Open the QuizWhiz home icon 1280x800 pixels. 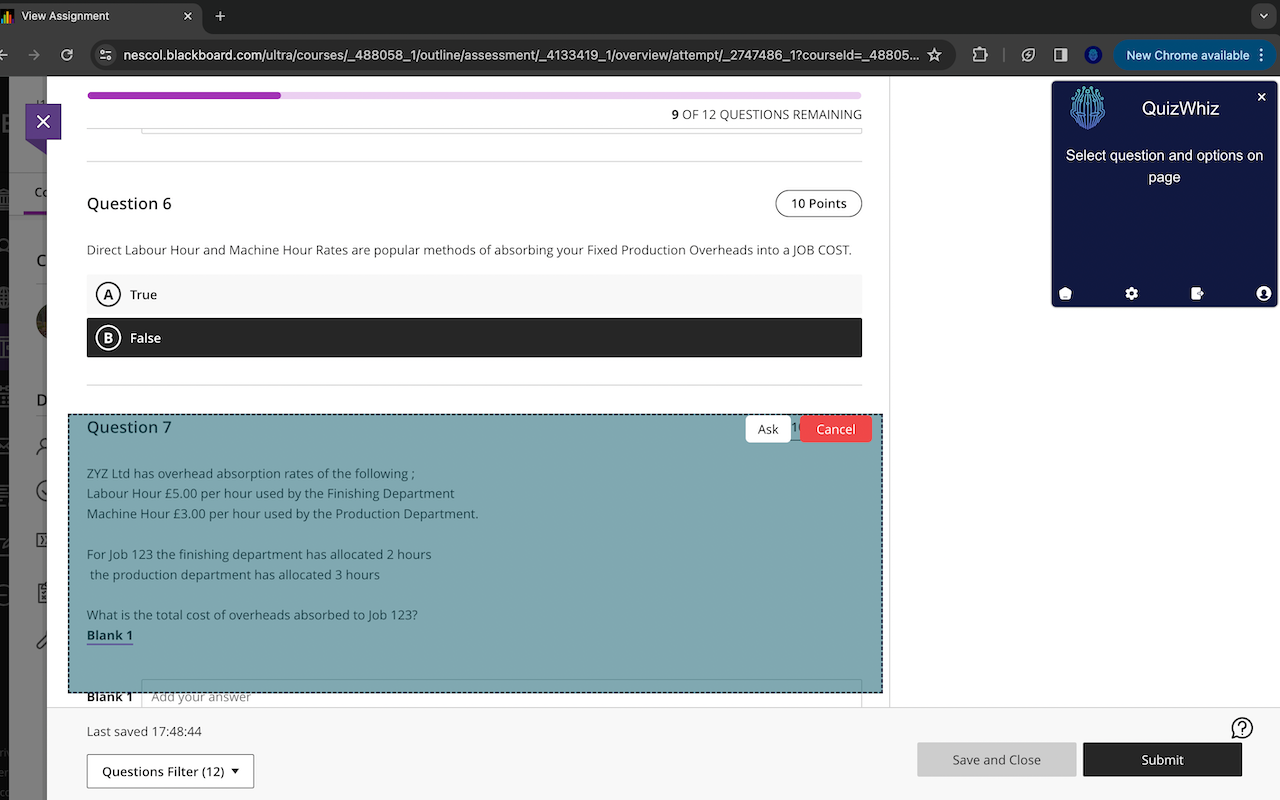tap(1065, 293)
